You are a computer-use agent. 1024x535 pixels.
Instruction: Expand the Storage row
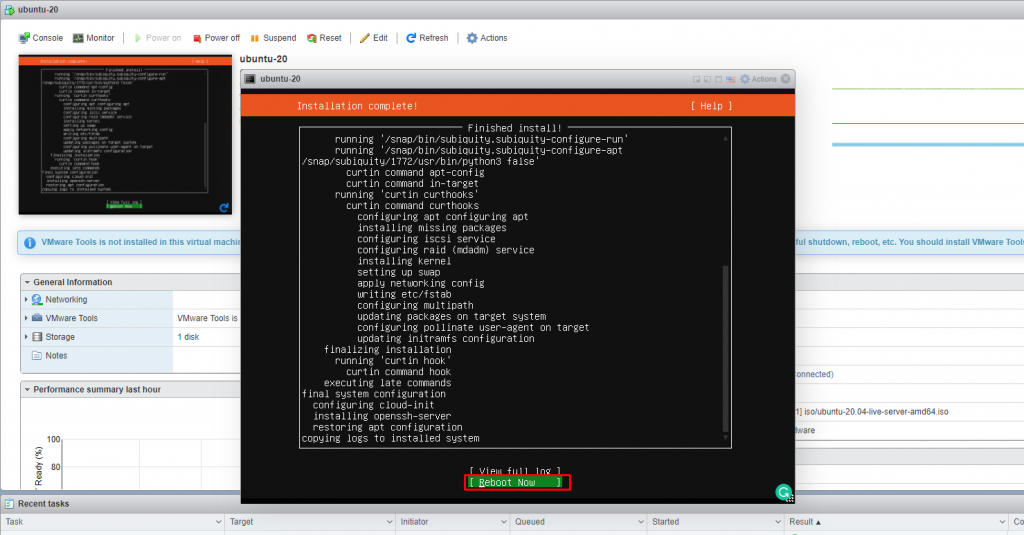[27, 337]
